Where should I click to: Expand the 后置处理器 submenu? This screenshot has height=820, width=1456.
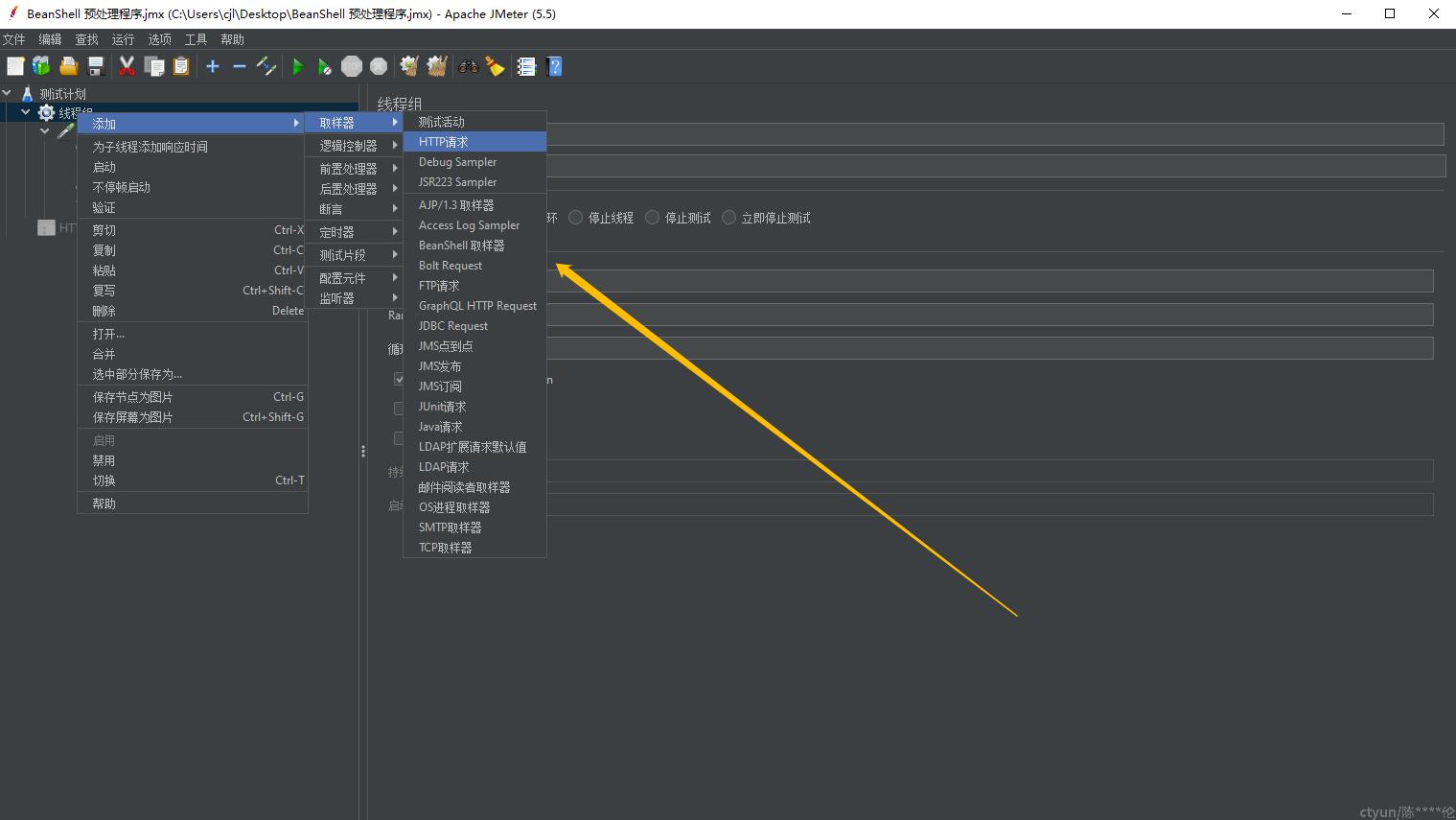tap(354, 189)
